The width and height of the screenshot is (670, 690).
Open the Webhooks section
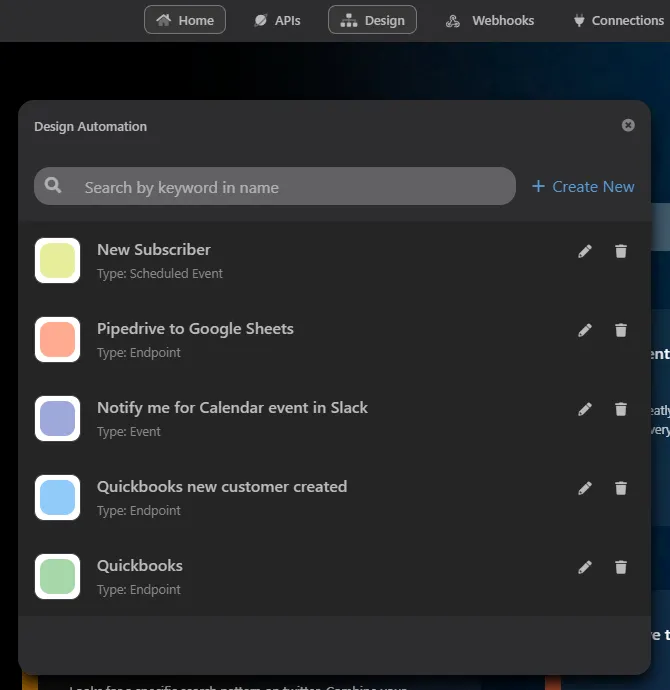[490, 20]
